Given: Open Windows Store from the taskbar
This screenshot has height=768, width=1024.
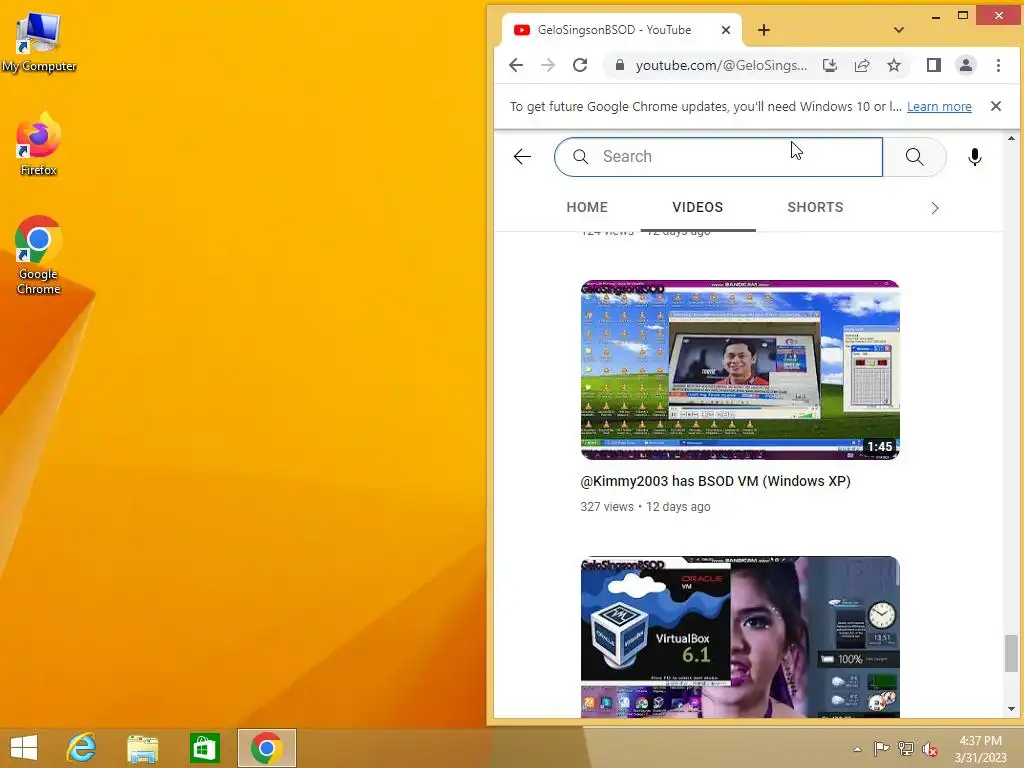Looking at the screenshot, I should tap(204, 748).
